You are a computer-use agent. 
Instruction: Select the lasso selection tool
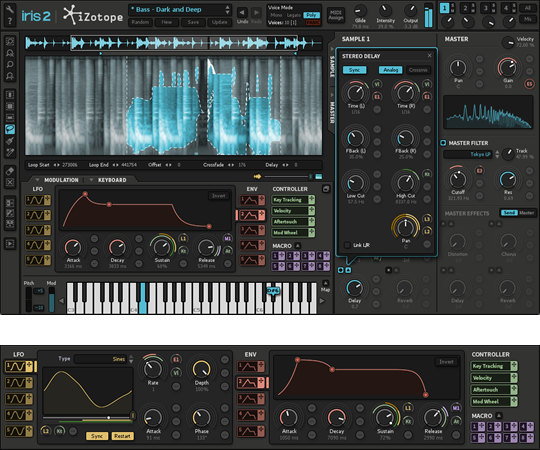[10, 129]
